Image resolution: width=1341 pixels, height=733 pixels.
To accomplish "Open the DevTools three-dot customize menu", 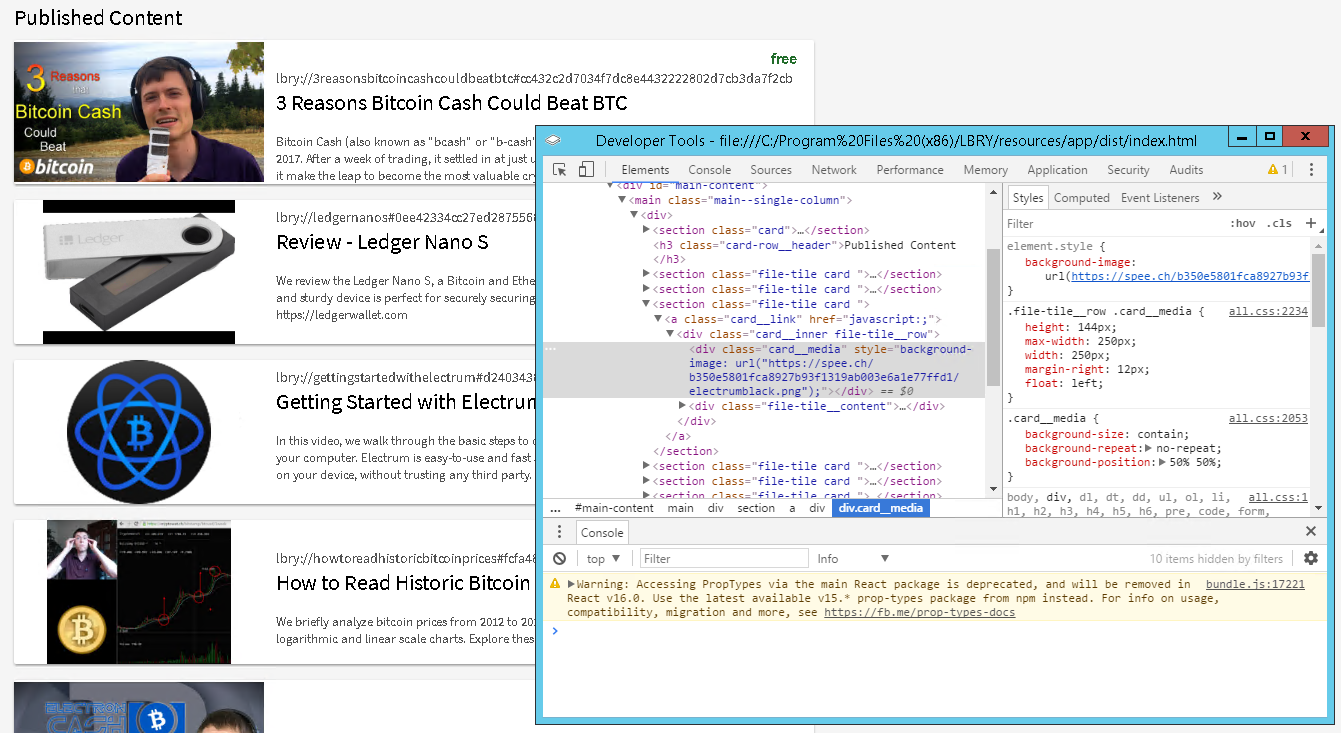I will pyautogui.click(x=1312, y=170).
